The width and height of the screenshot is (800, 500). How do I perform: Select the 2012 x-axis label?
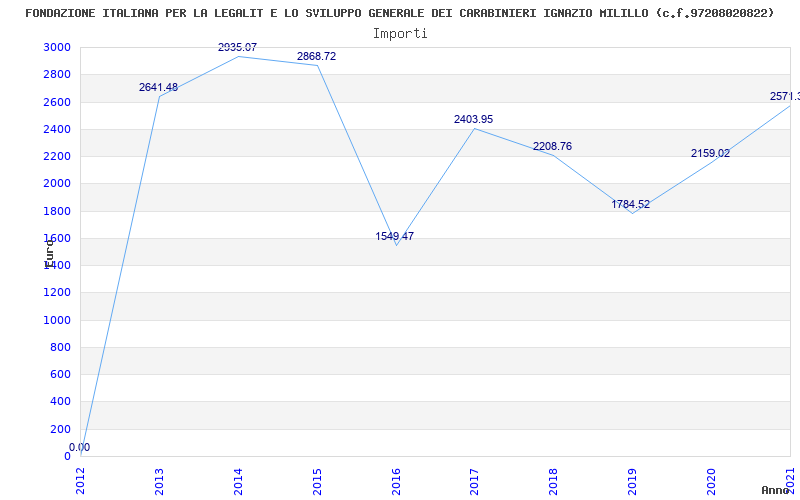(81, 482)
